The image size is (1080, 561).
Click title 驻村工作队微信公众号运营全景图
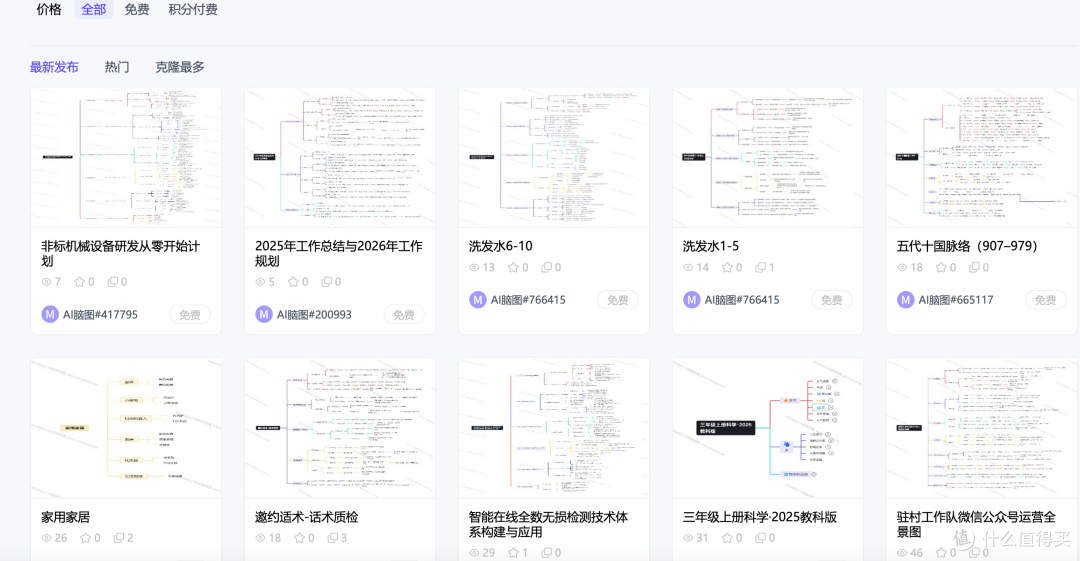[x=976, y=524]
